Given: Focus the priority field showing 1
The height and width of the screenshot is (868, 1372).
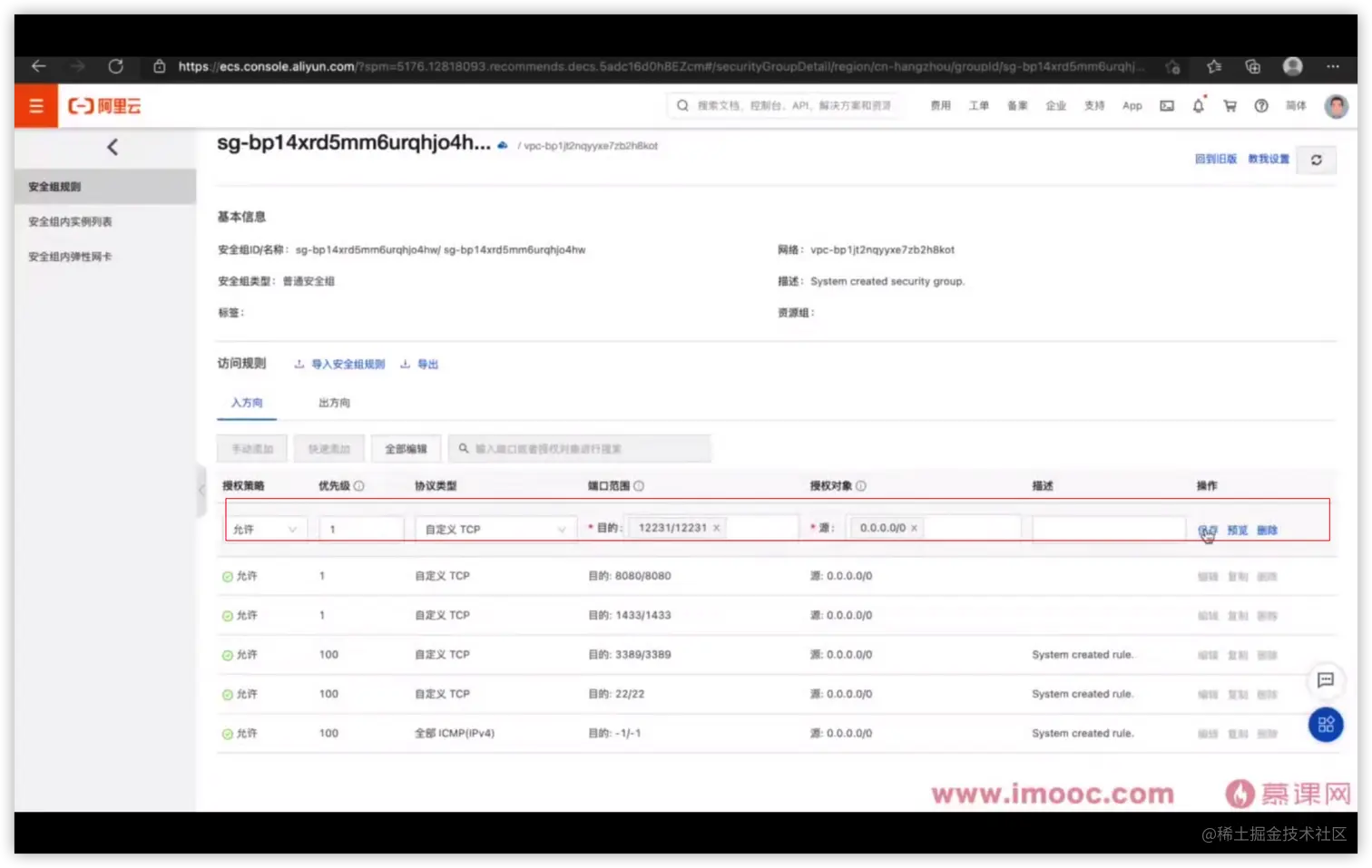Looking at the screenshot, I should (x=361, y=529).
